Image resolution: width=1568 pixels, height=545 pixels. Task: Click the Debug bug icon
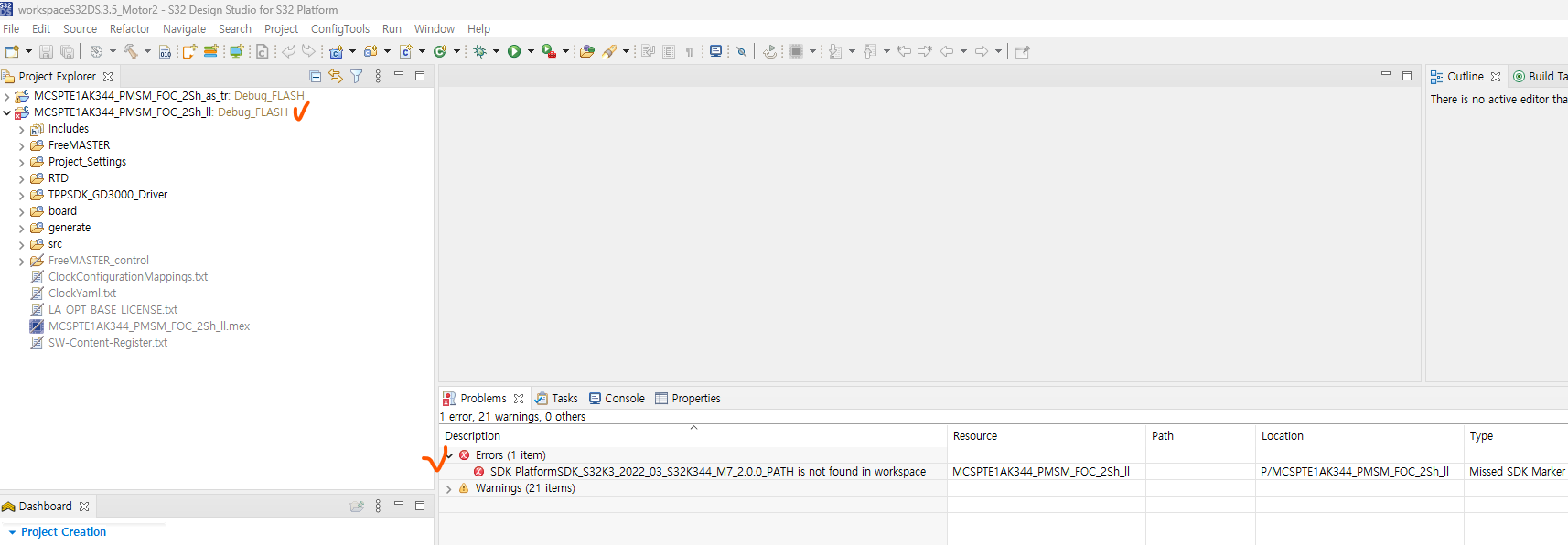click(480, 51)
